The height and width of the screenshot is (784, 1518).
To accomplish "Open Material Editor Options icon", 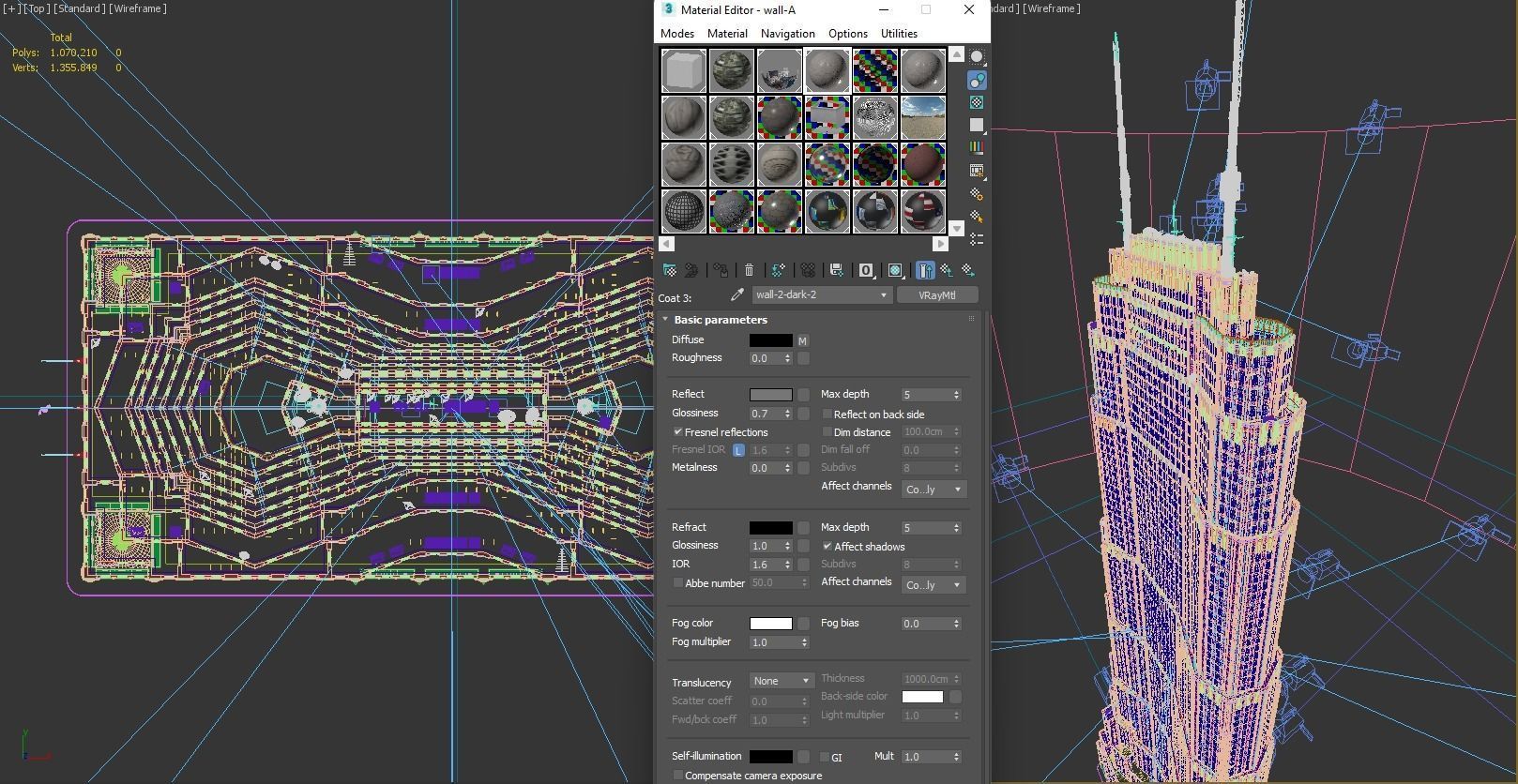I will (x=977, y=194).
